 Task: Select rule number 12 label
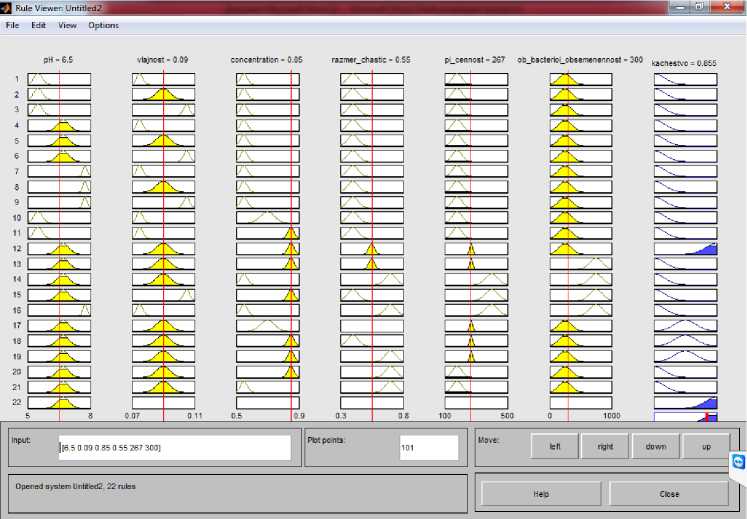[16, 248]
